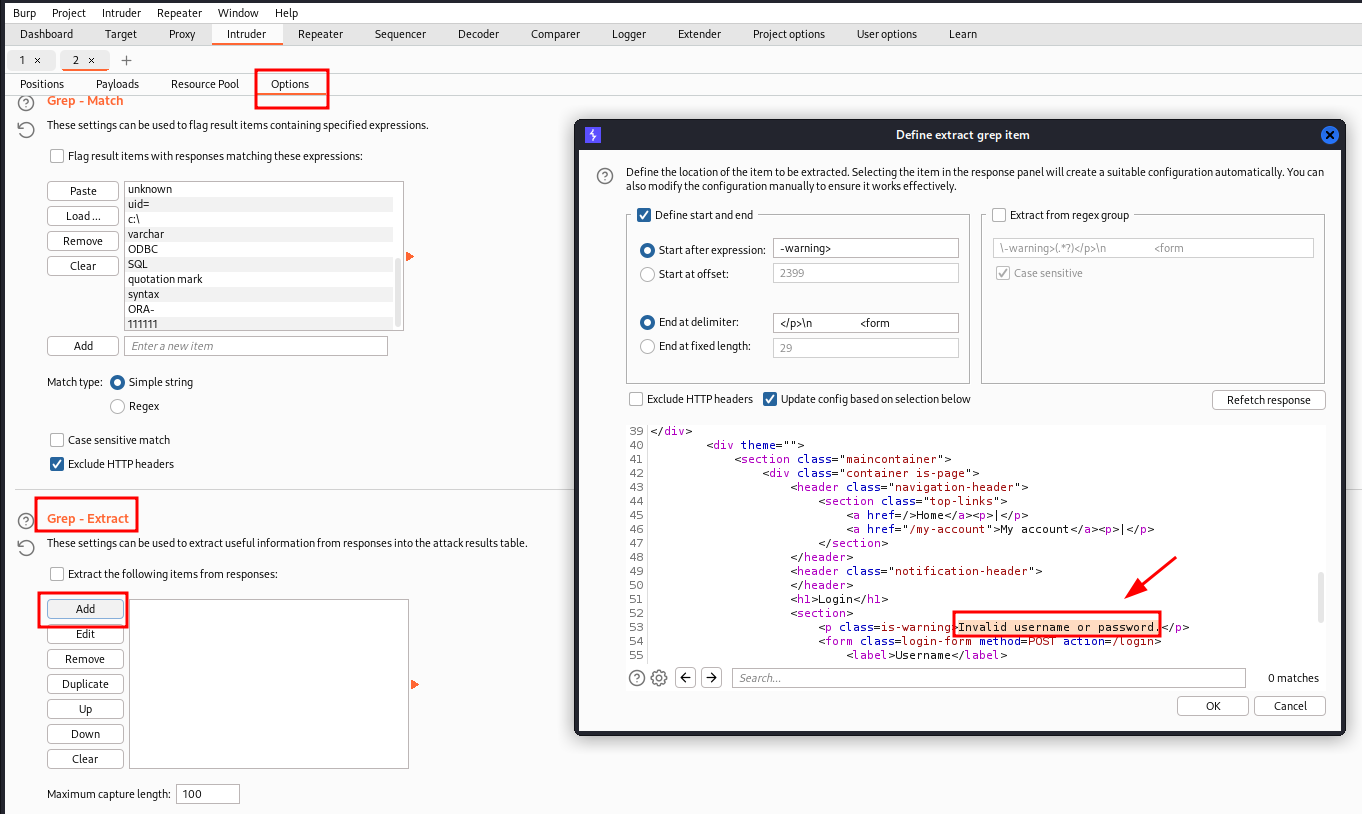Add a new intruder tab with plus
Screen dimensions: 1362x814
coord(126,60)
